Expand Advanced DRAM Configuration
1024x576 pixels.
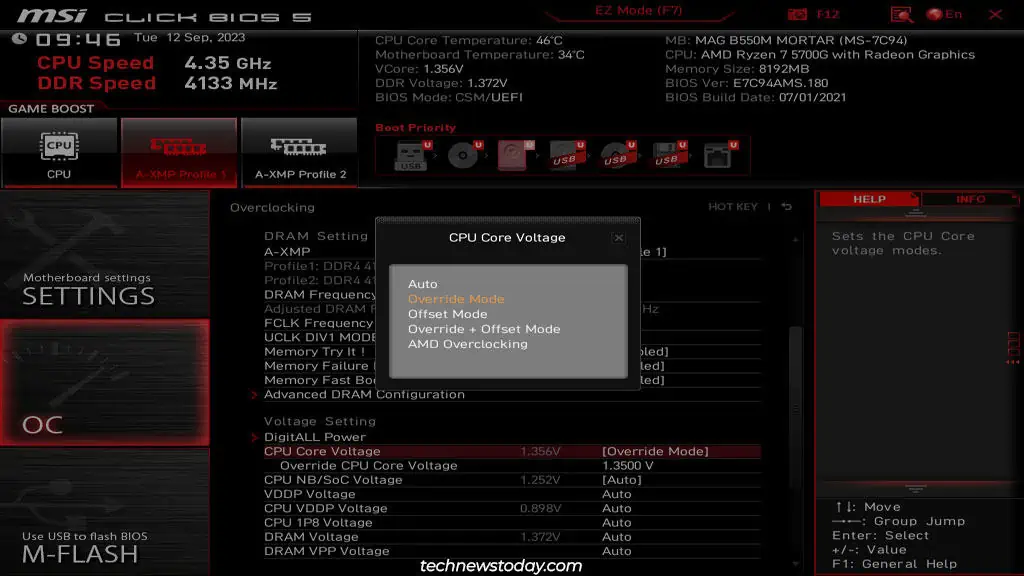(364, 394)
